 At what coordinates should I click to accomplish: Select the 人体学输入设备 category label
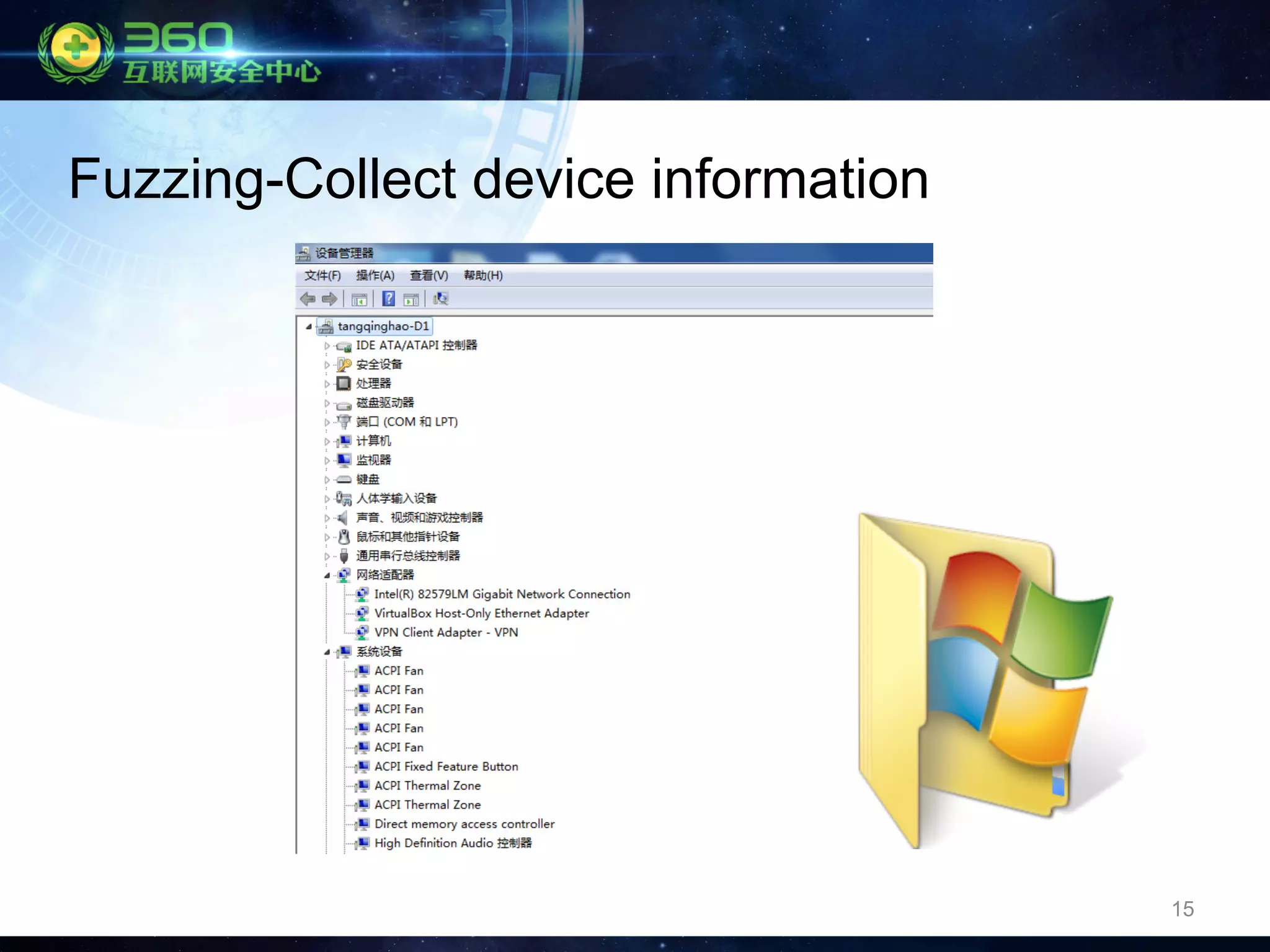[396, 499]
